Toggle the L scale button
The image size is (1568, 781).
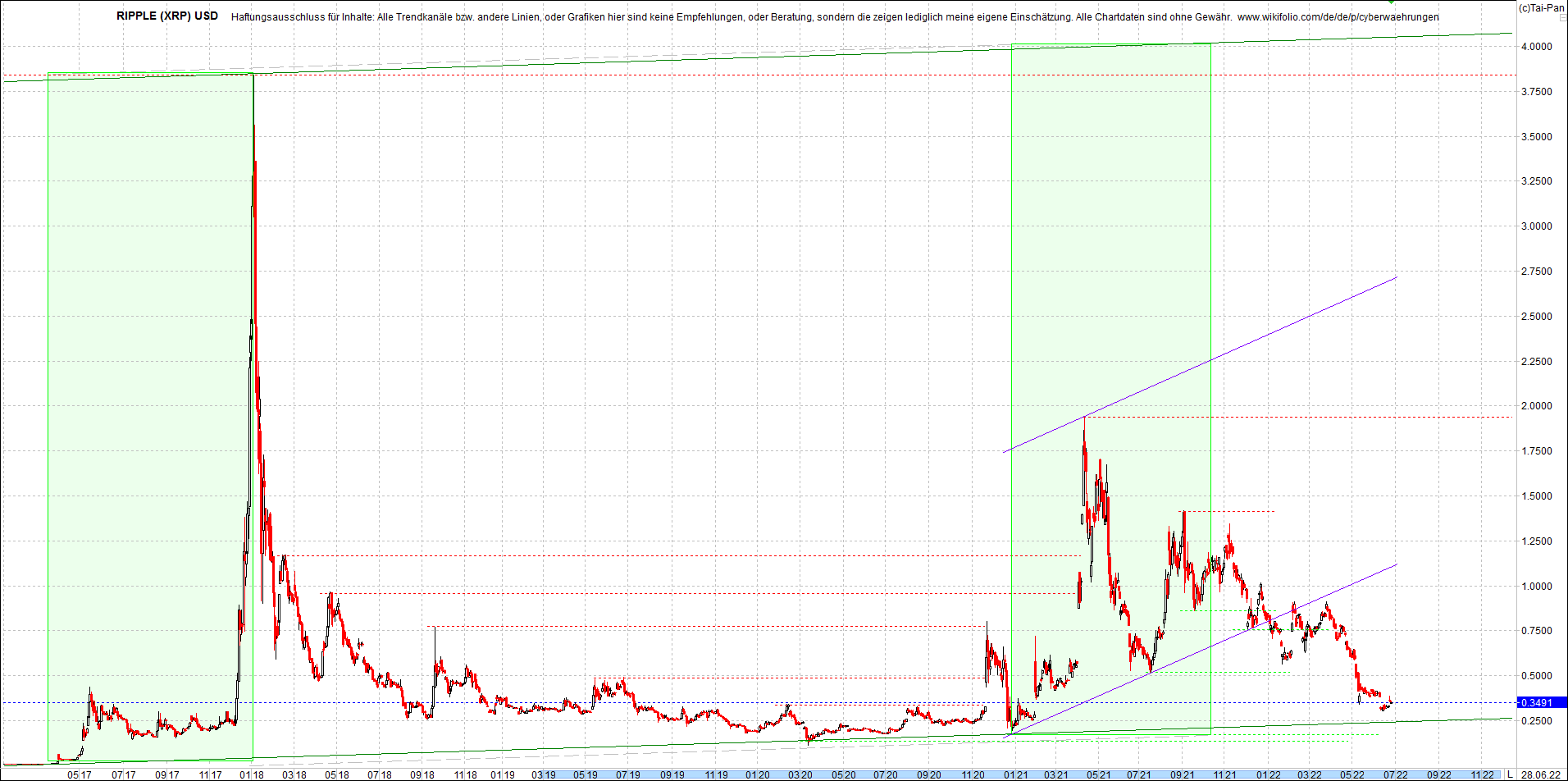[x=1510, y=774]
